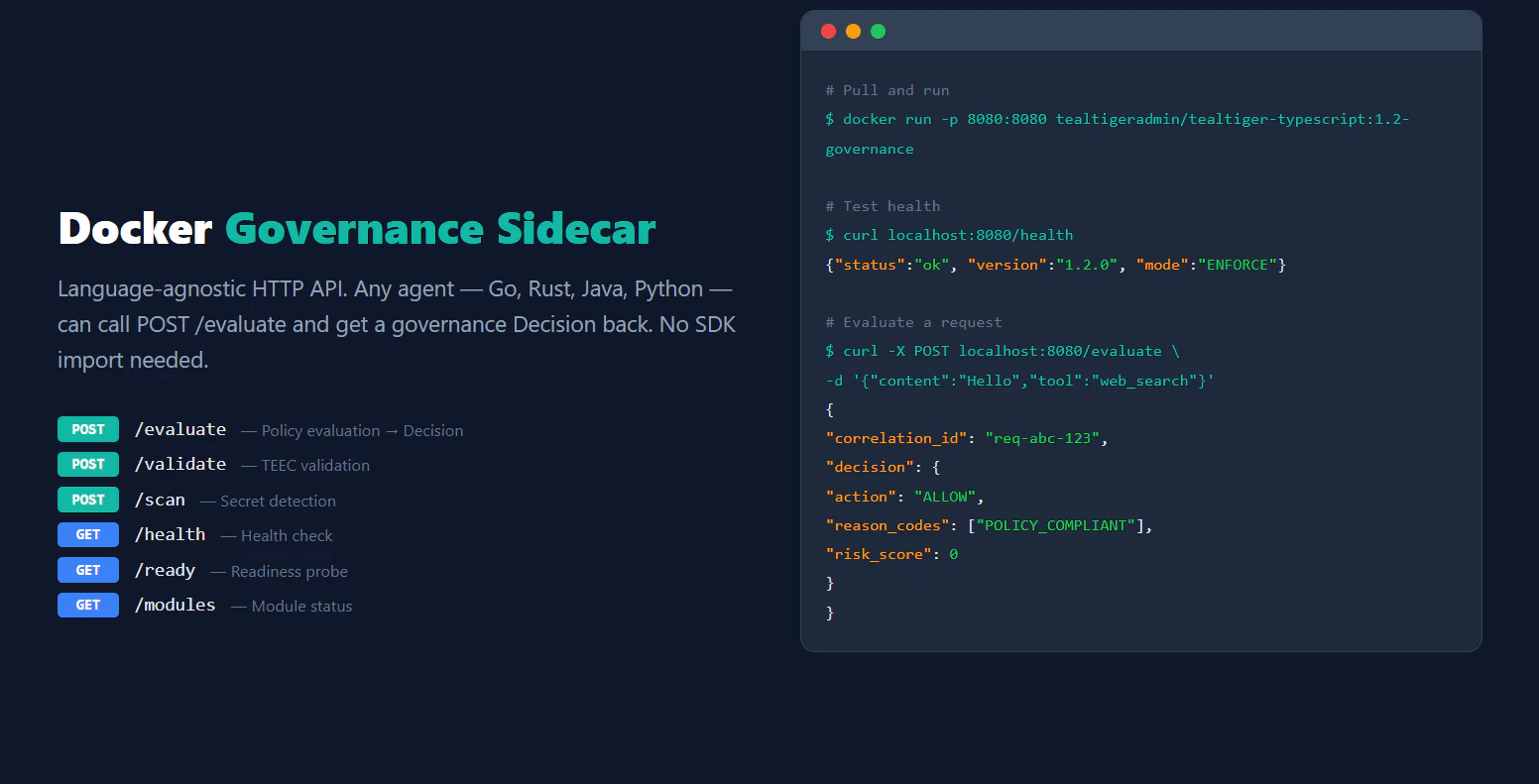
Task: Select the /health endpoint path
Action: 171,534
